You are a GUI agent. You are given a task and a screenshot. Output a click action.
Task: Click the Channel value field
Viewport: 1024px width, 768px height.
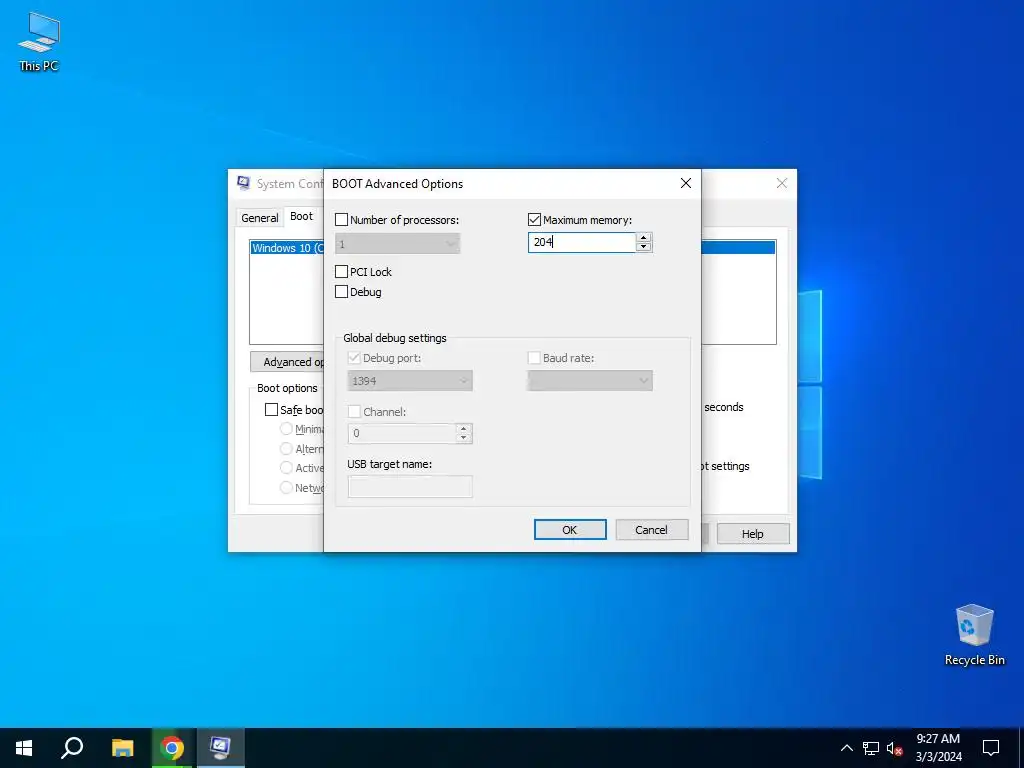pyautogui.click(x=402, y=433)
